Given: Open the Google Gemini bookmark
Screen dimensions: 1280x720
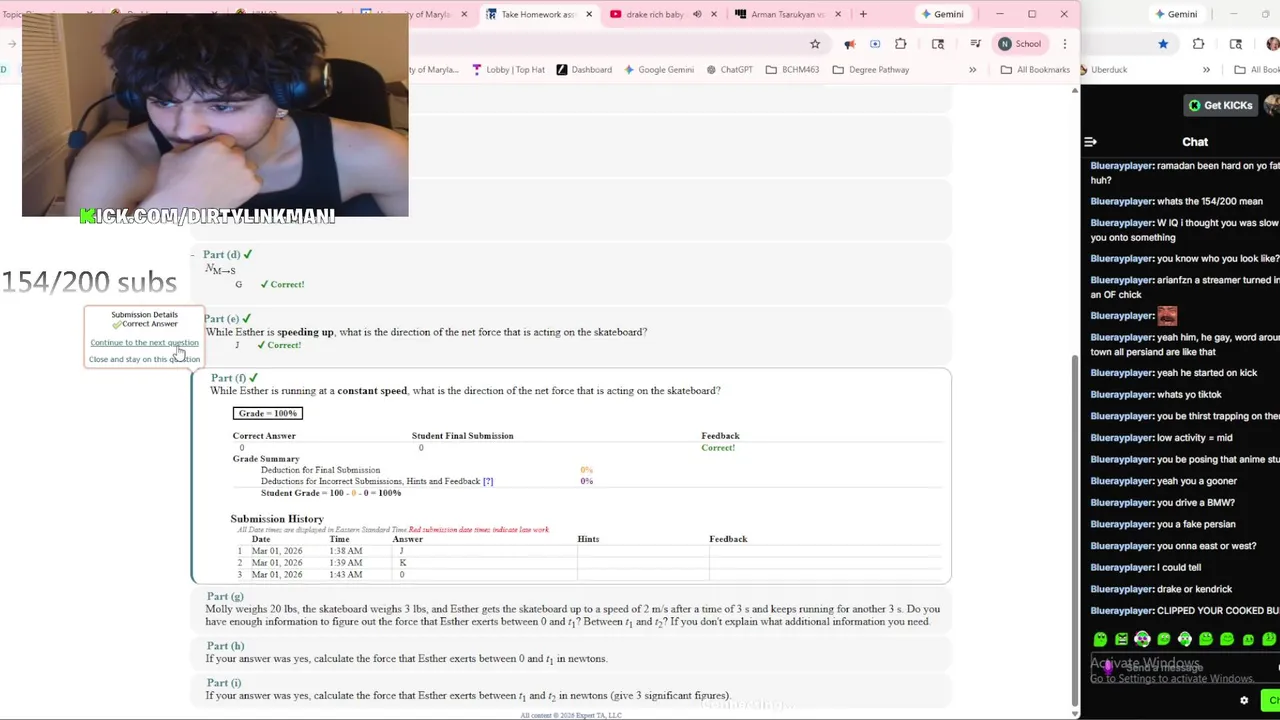Looking at the screenshot, I should [x=659, y=70].
